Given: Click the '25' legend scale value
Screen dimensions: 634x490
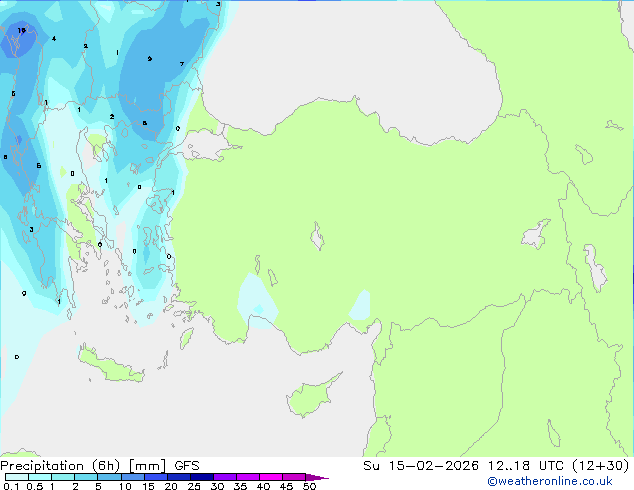Looking at the screenshot, I should tap(194, 486).
